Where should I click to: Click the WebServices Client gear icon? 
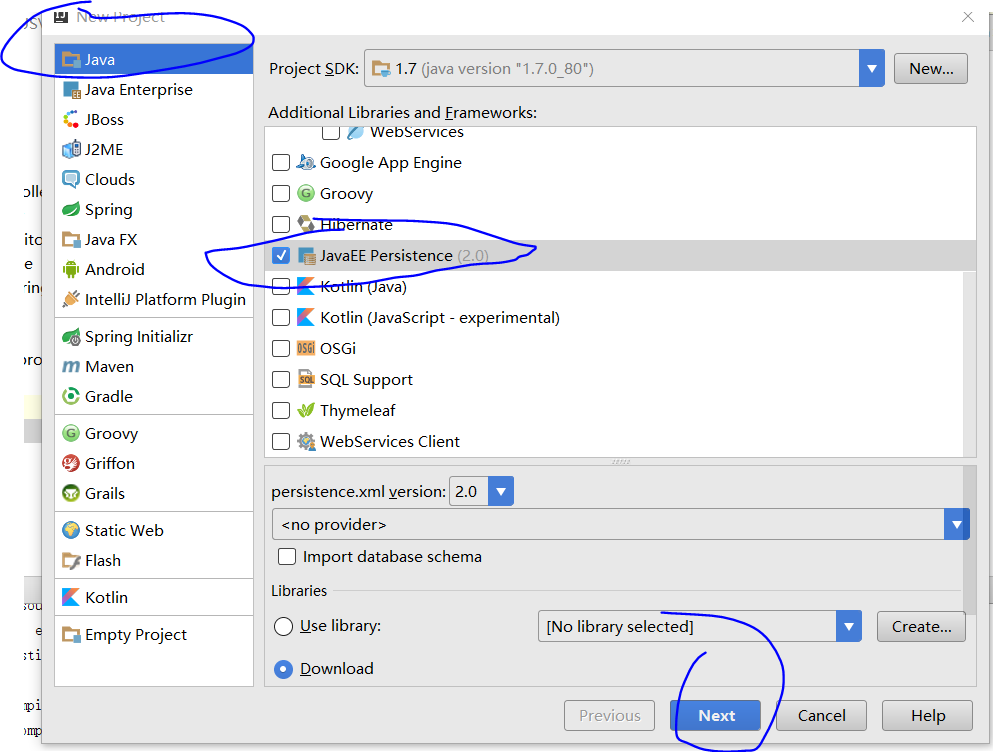(x=306, y=442)
